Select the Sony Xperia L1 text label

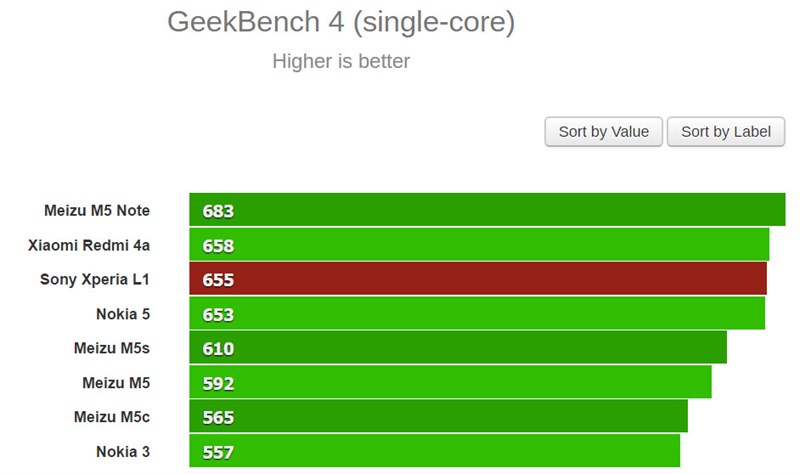pyautogui.click(x=95, y=279)
